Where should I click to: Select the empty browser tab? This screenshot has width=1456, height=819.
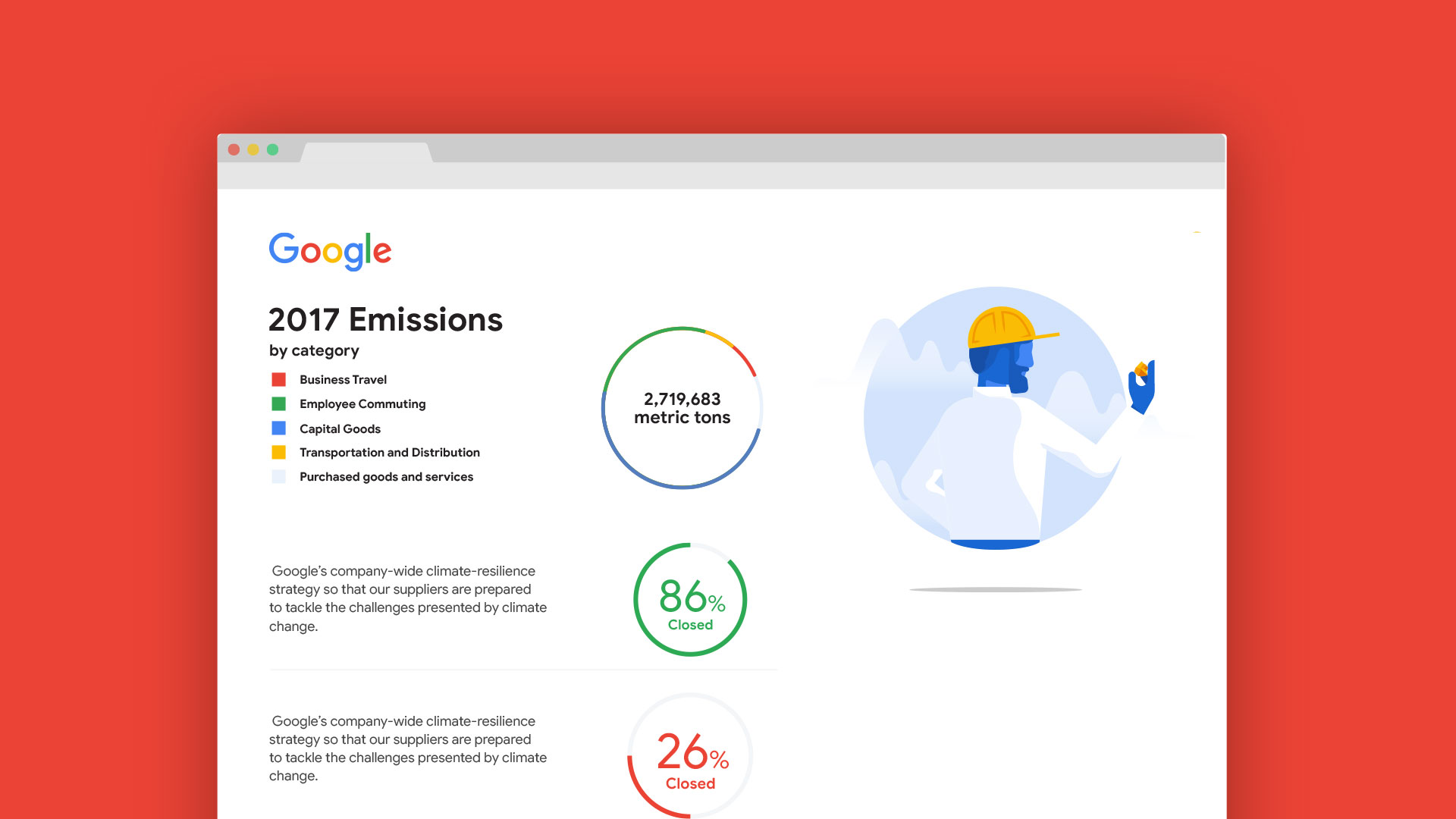(x=366, y=152)
